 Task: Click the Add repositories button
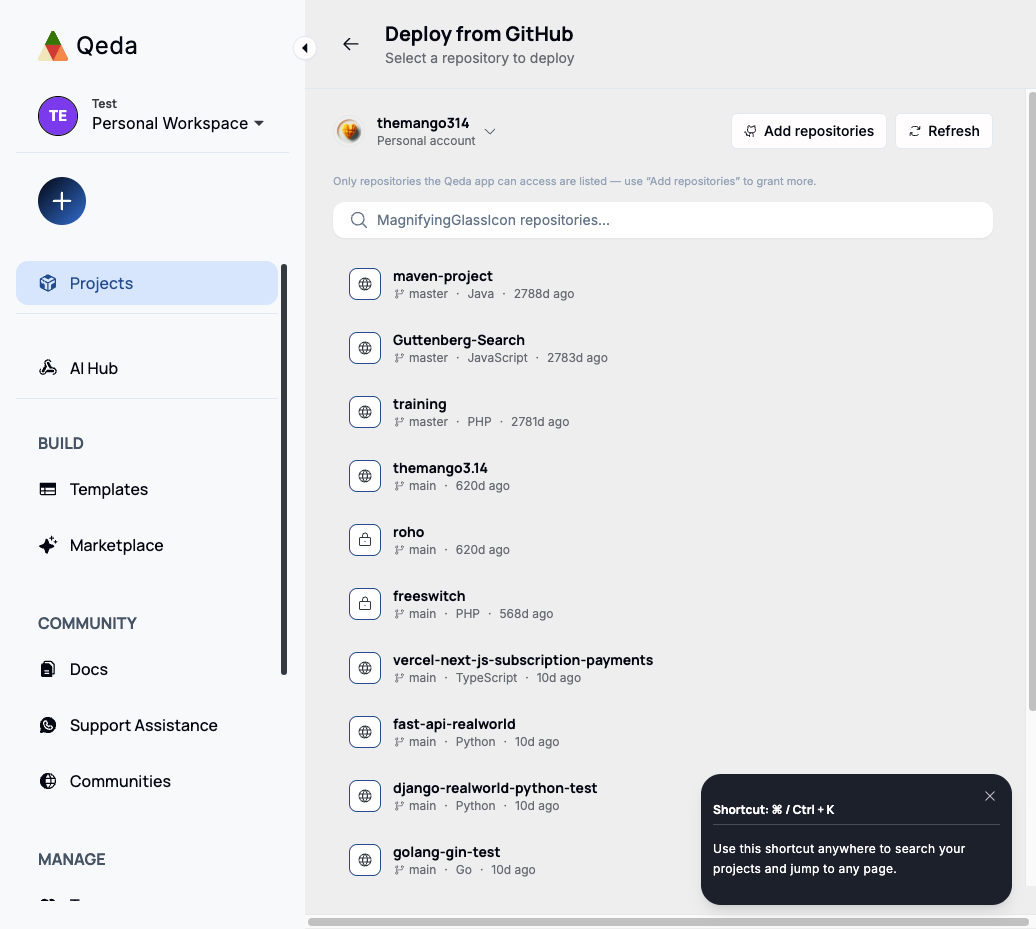[x=809, y=131]
